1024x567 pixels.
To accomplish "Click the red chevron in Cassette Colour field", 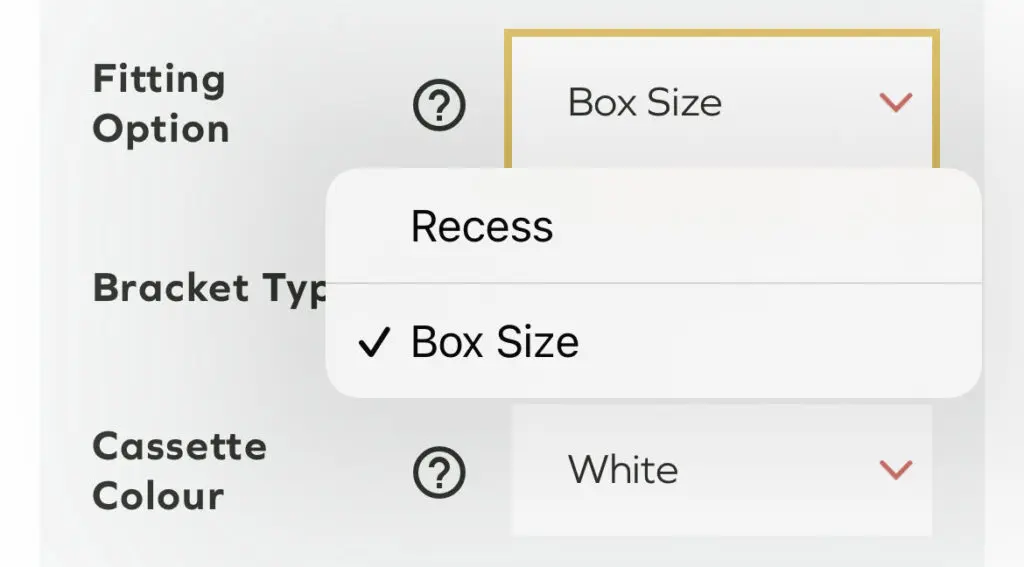I will [895, 469].
